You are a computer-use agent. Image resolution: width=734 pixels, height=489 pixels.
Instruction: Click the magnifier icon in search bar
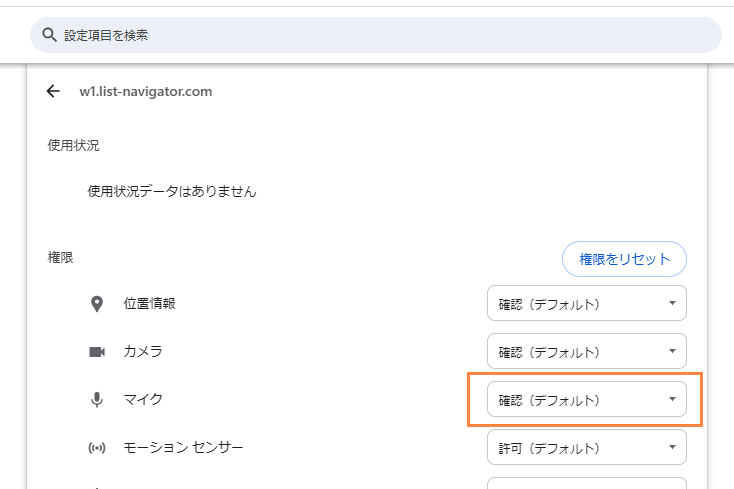coord(49,35)
